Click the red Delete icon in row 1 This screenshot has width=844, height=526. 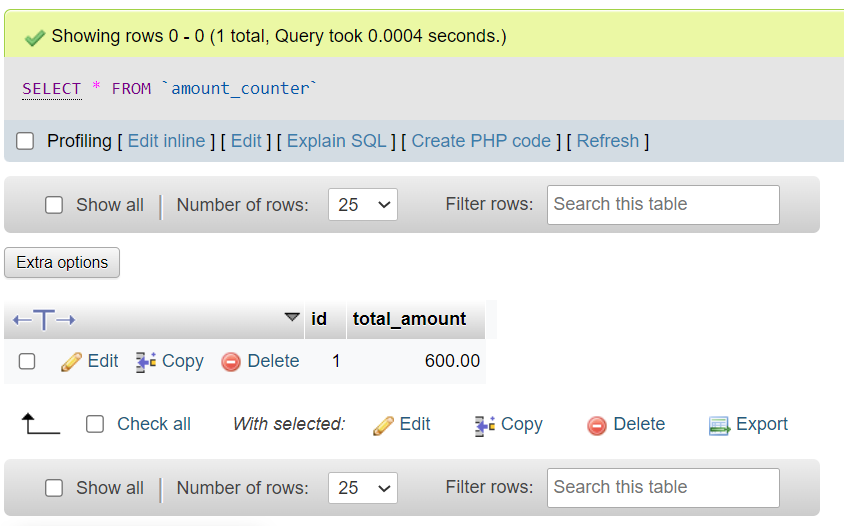coord(231,362)
